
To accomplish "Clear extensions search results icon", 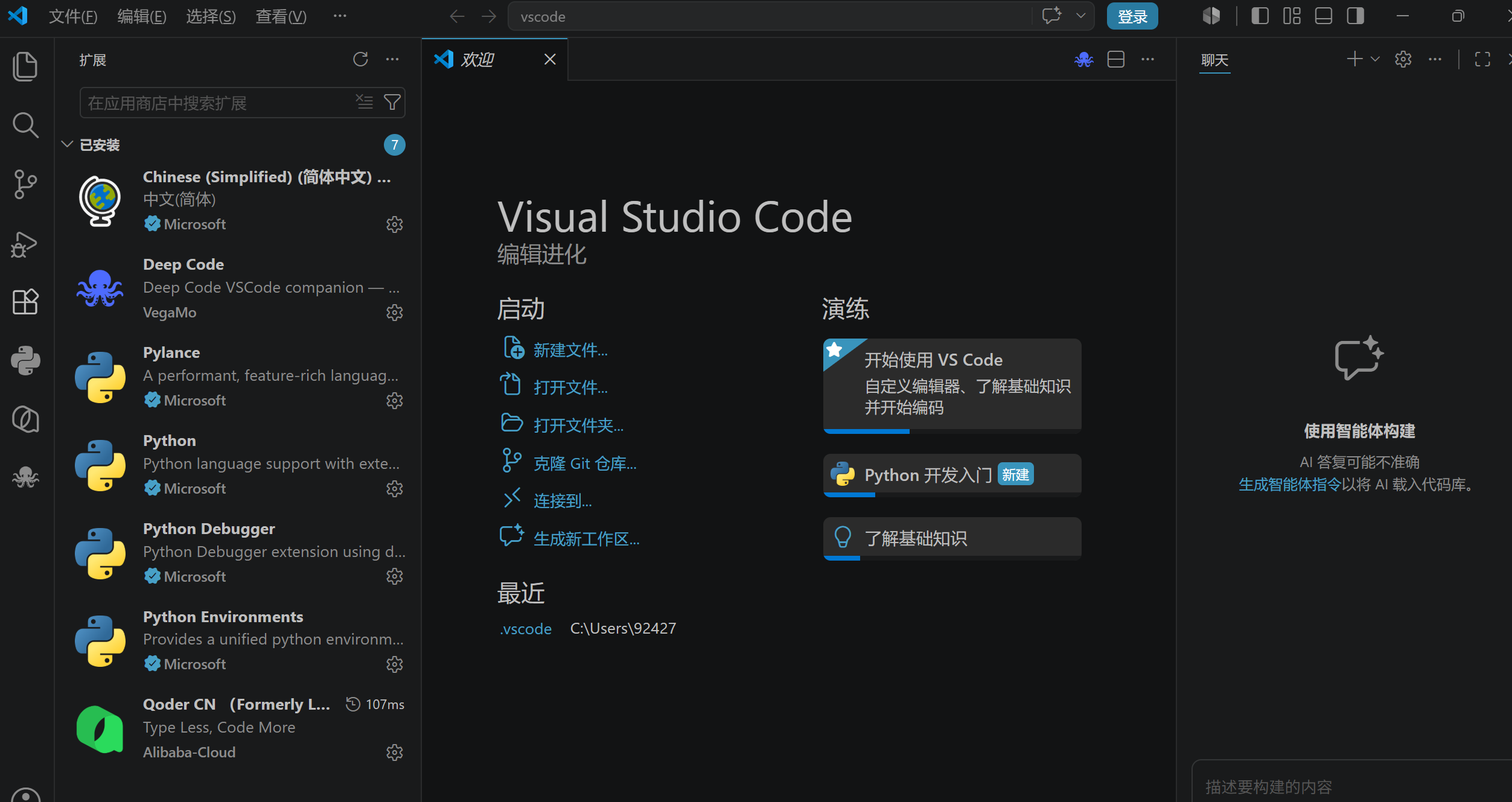I will click(x=365, y=102).
